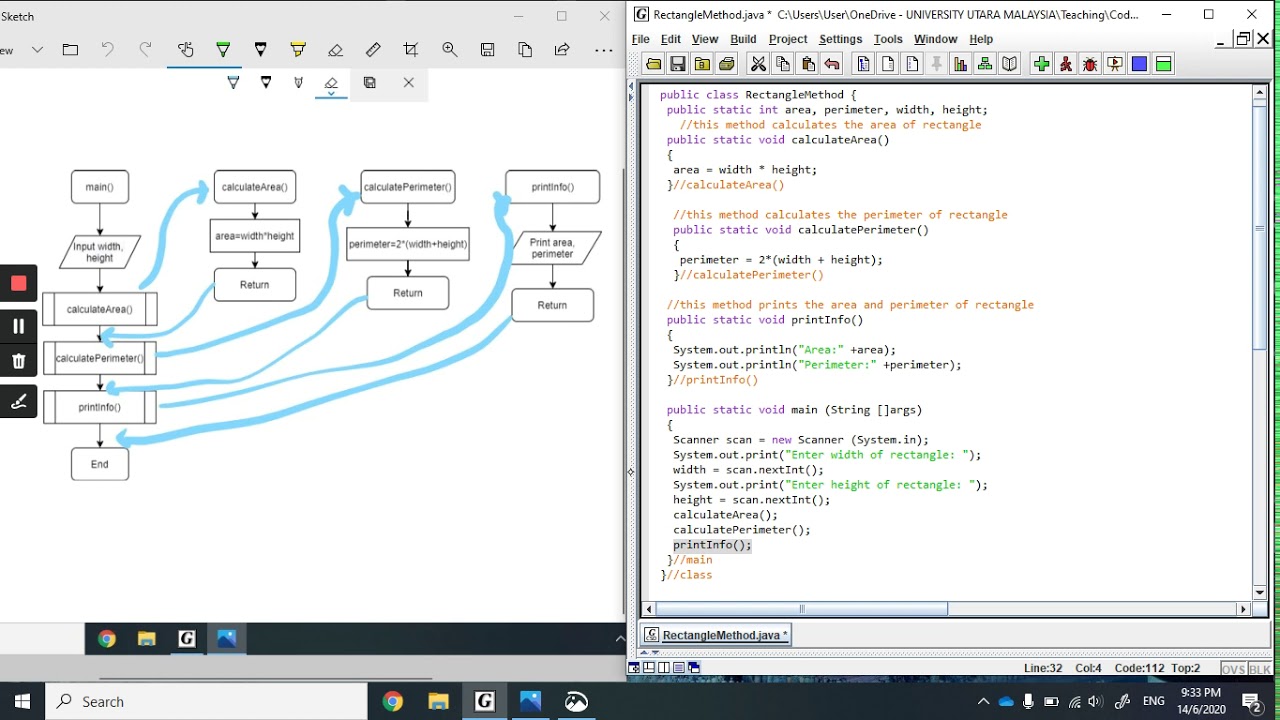The image size is (1280, 720).
Task: Toggle Touch Writing in Sketch toolbar
Action: click(x=185, y=49)
